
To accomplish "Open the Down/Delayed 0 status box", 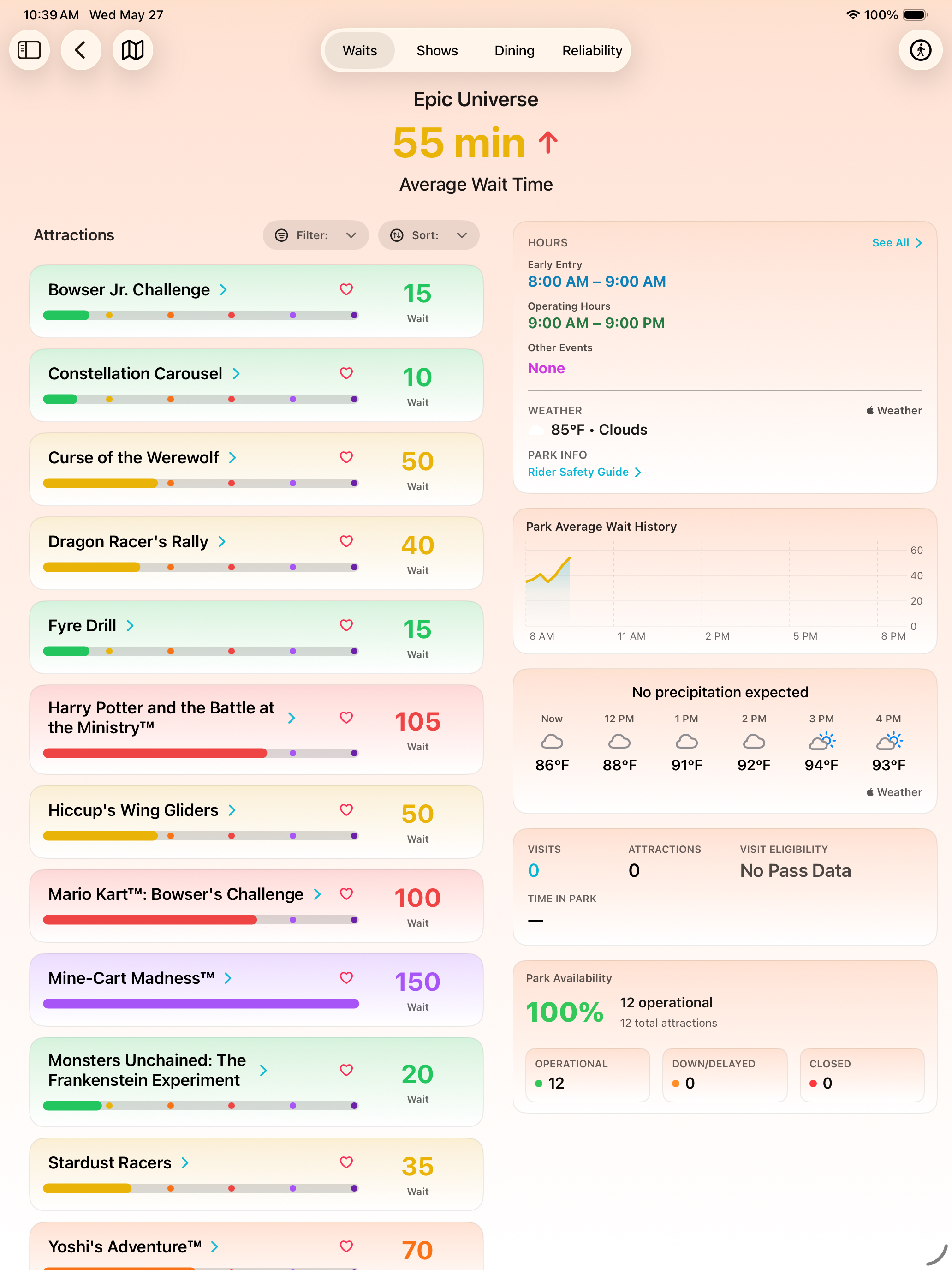I will pos(725,1075).
